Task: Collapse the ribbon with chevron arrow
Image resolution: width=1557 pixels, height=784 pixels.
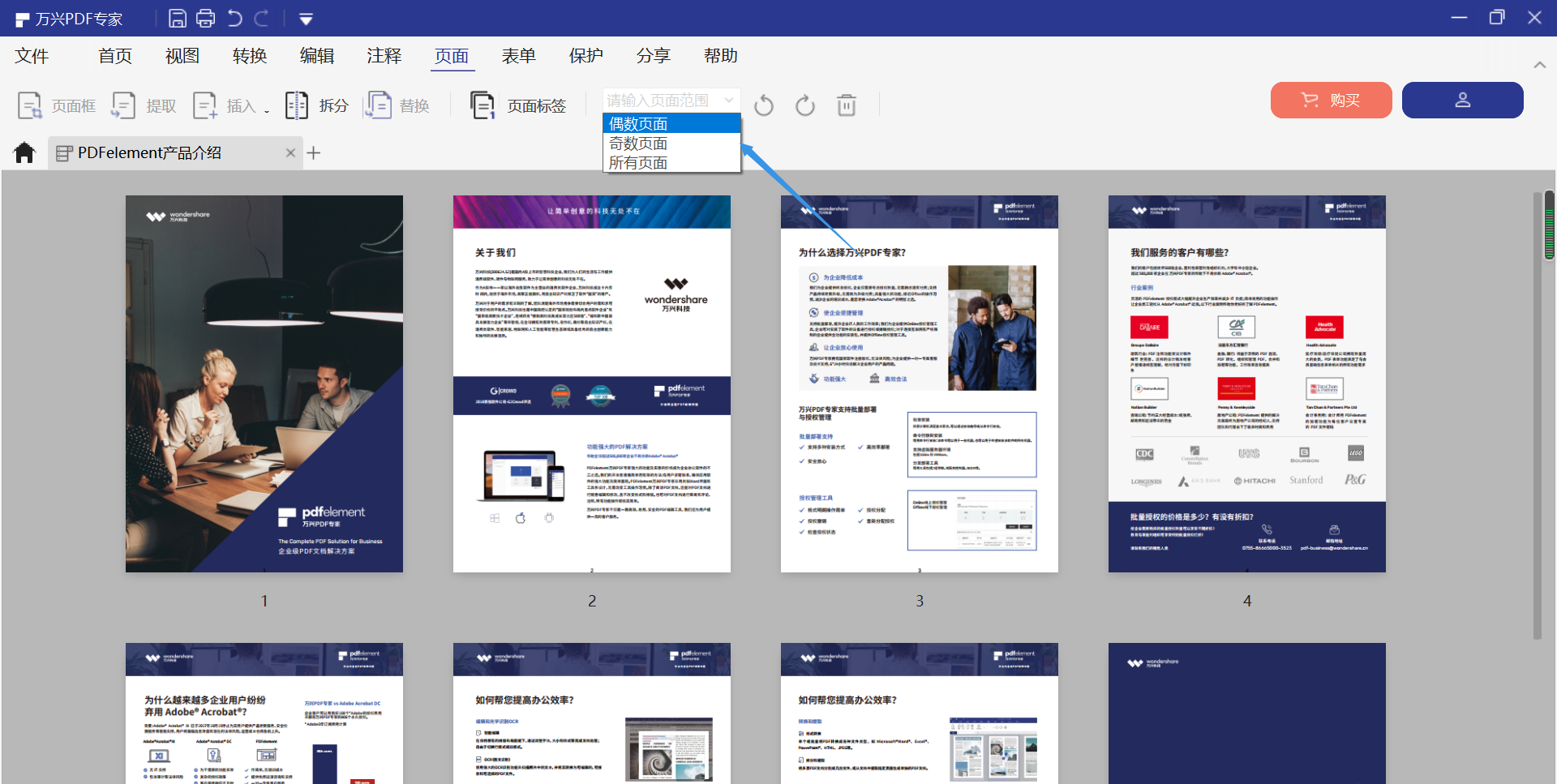Action: click(1539, 65)
